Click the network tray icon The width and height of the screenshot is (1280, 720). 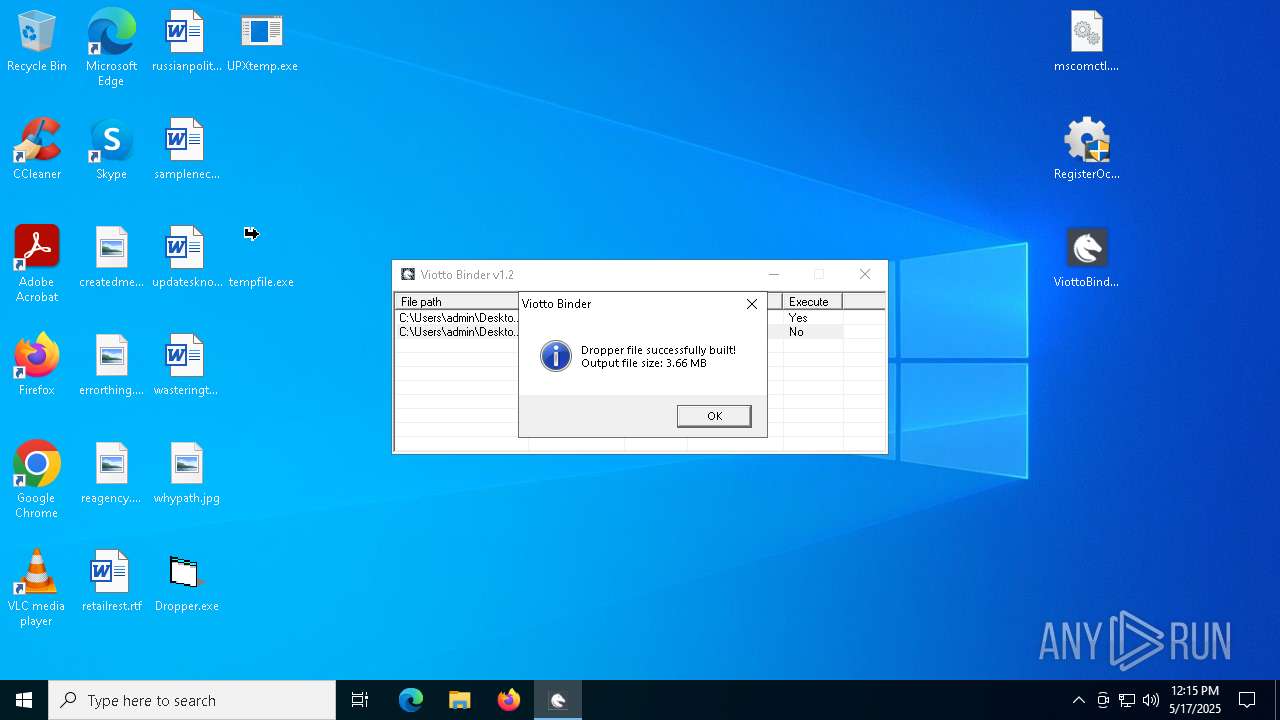1127,700
